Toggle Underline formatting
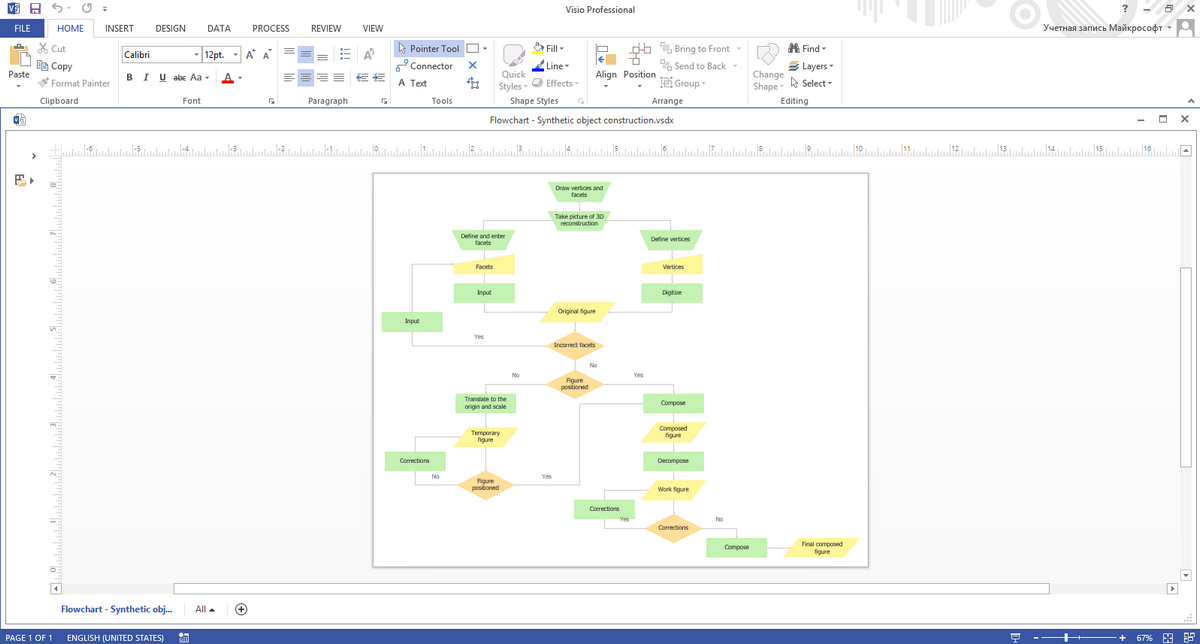 coord(163,78)
